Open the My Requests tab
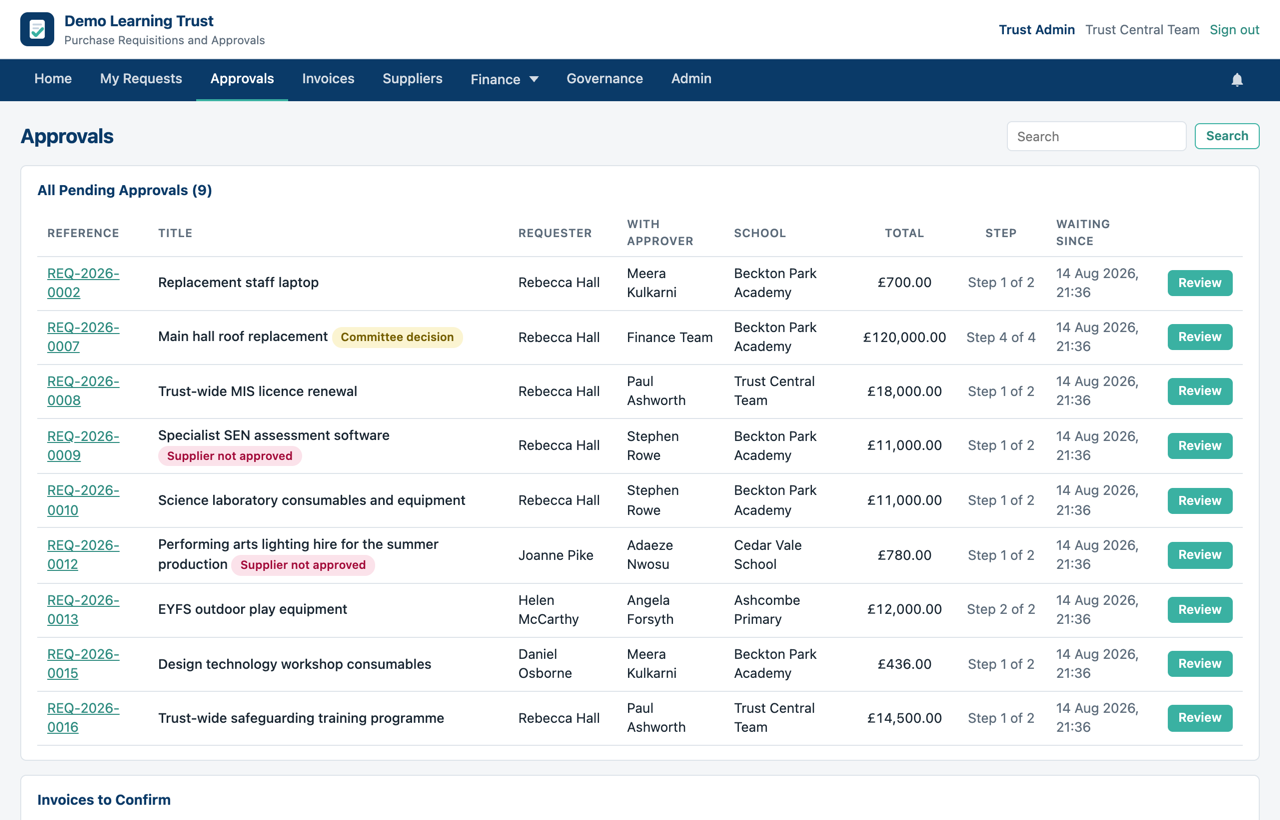Screen dimensions: 1280x820 click(141, 79)
